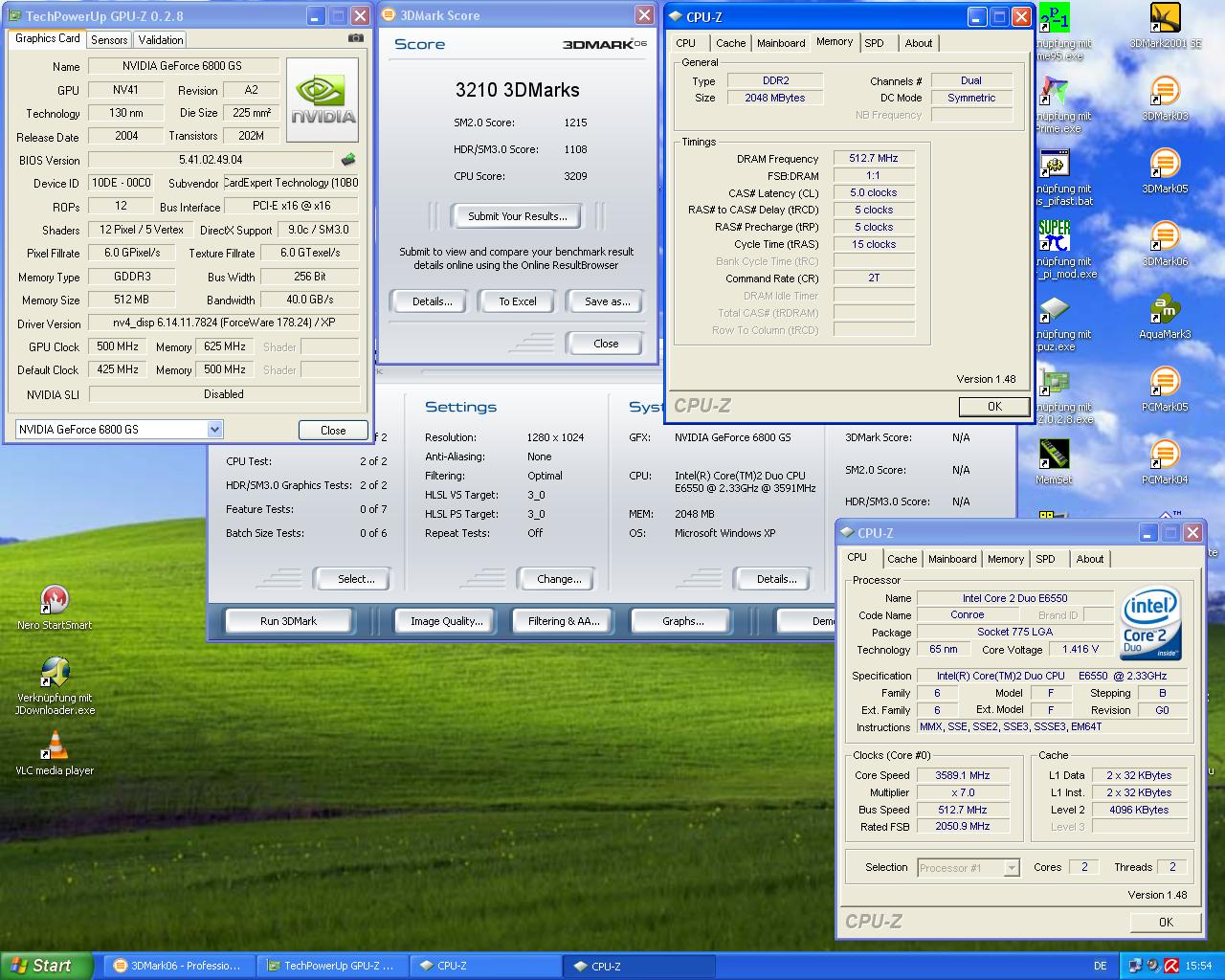Click the Run 3DMark button
Screen dimensions: 1225x980
[x=288, y=621]
